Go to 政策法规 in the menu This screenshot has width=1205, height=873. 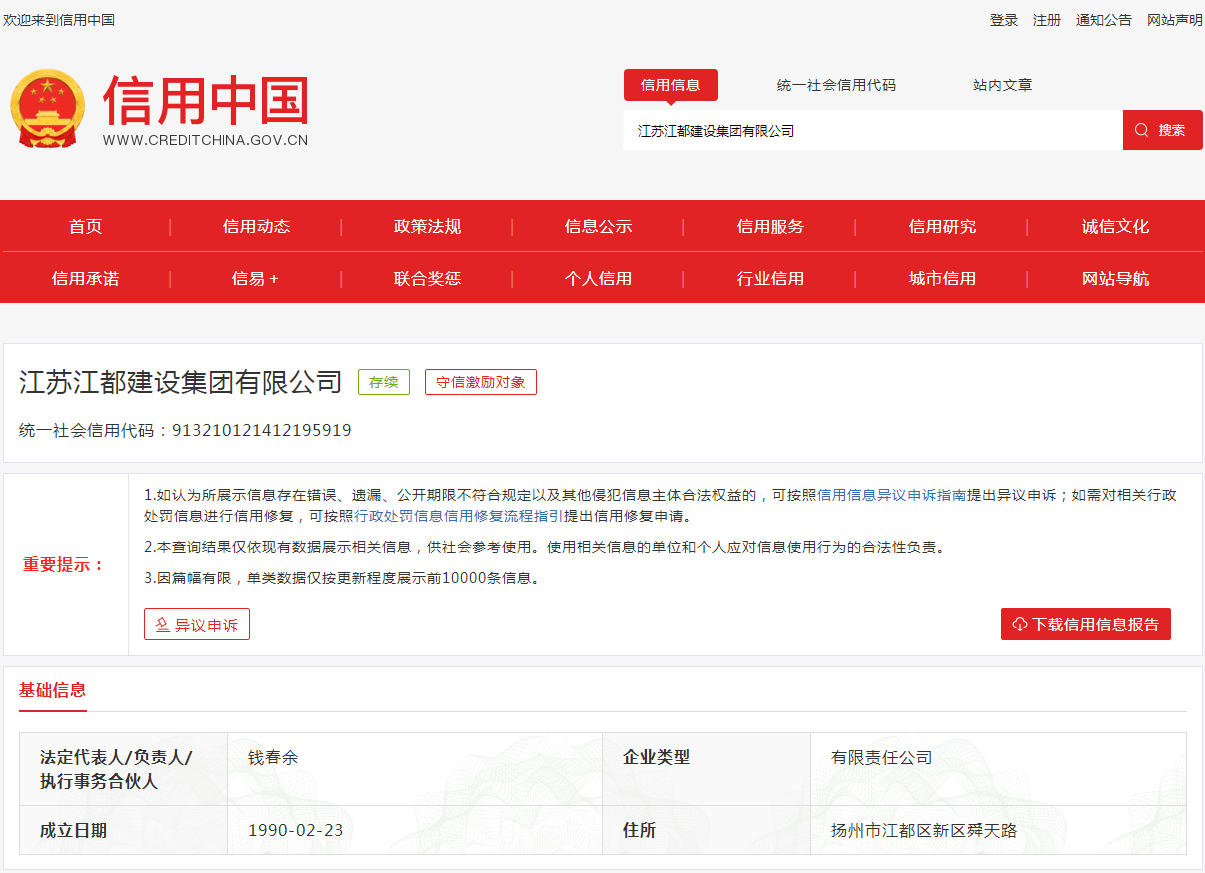tap(427, 227)
